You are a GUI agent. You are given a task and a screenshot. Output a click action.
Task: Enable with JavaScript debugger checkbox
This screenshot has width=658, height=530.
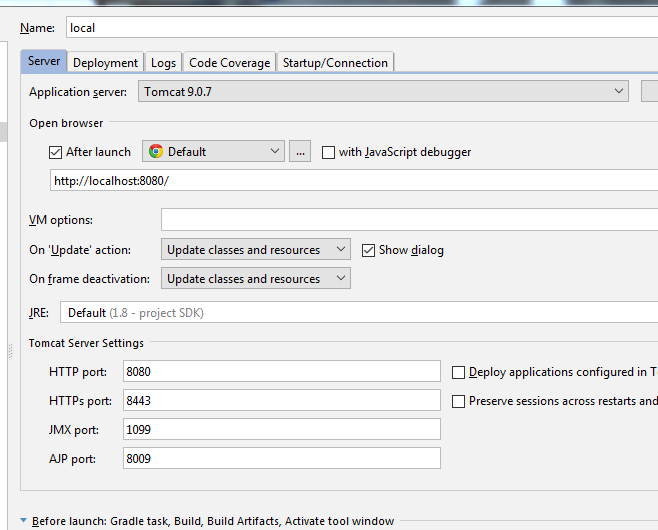pos(328,152)
